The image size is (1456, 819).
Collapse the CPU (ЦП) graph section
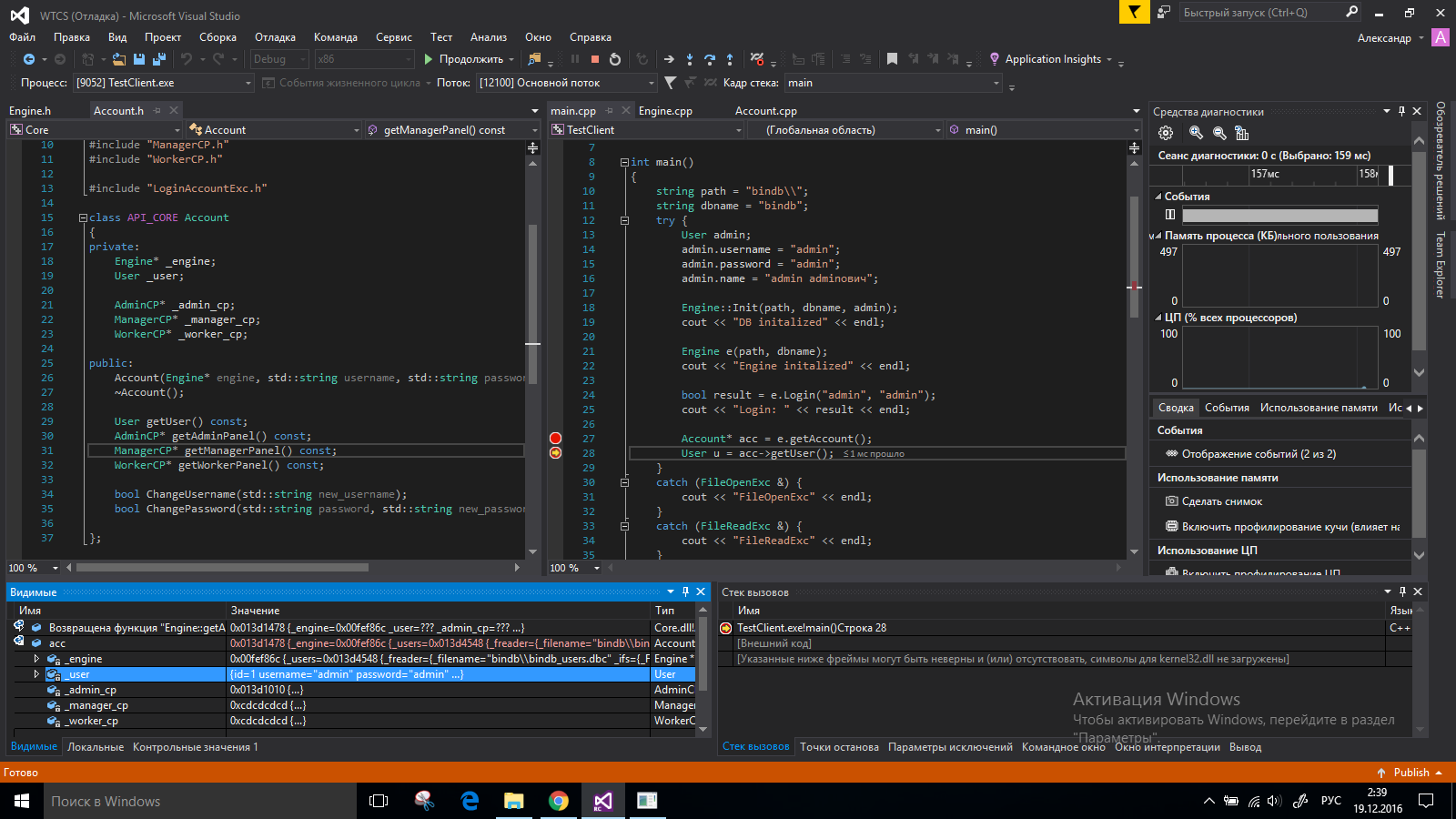1158,318
